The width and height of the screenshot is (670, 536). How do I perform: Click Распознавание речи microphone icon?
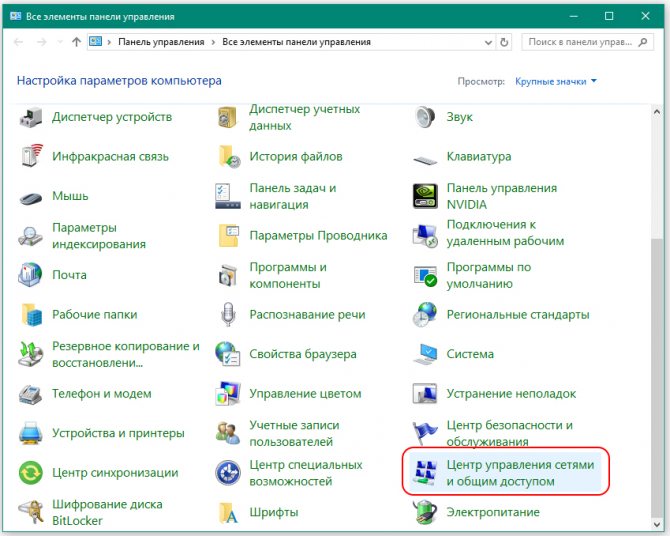[228, 315]
